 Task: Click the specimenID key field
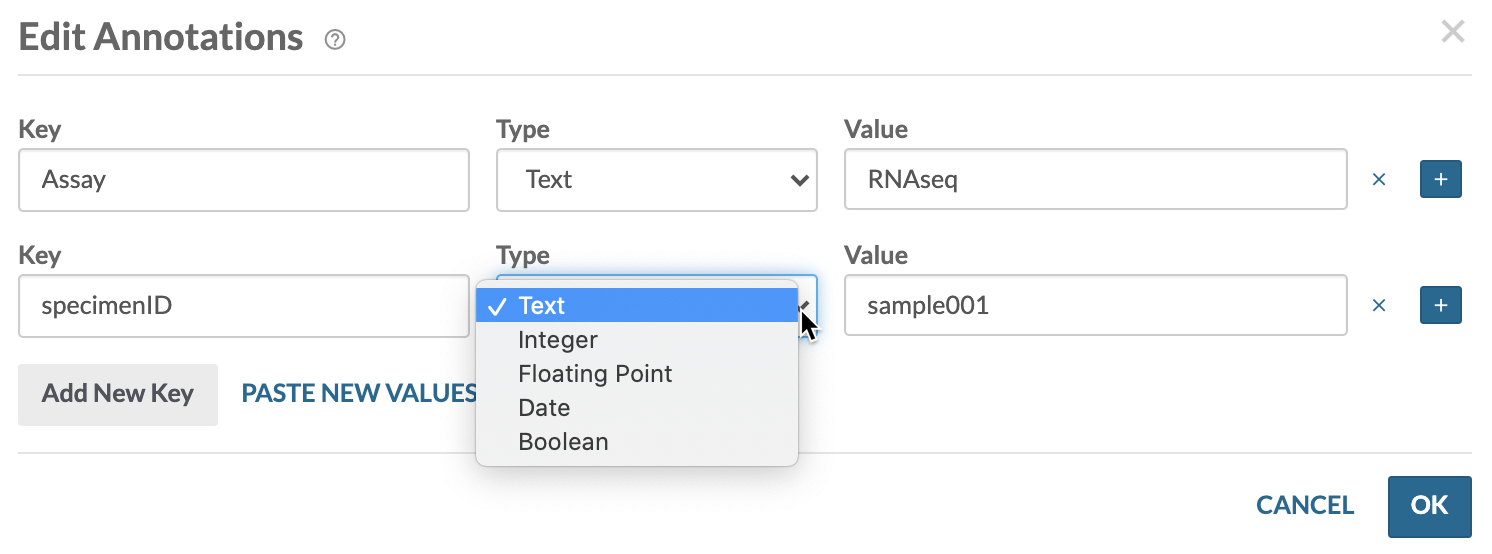tap(243, 306)
